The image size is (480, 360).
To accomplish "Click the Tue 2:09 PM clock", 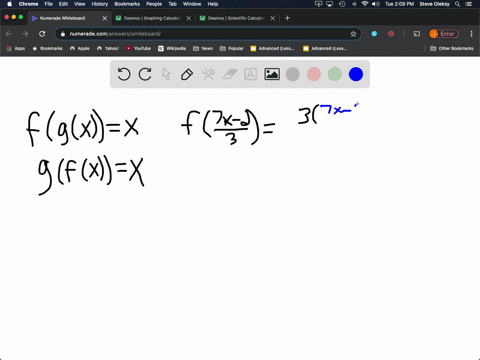I will tap(399, 4).
